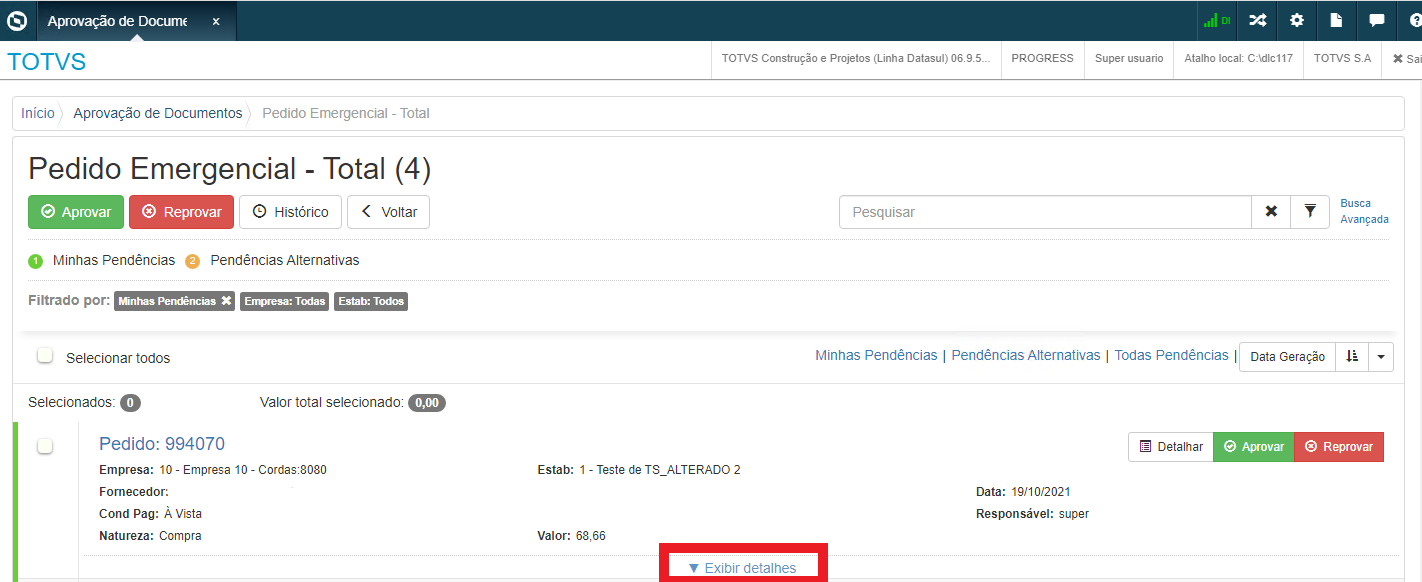Click TOTVS Construção e Projetos header item
Image resolution: width=1422 pixels, height=582 pixels.
click(856, 58)
